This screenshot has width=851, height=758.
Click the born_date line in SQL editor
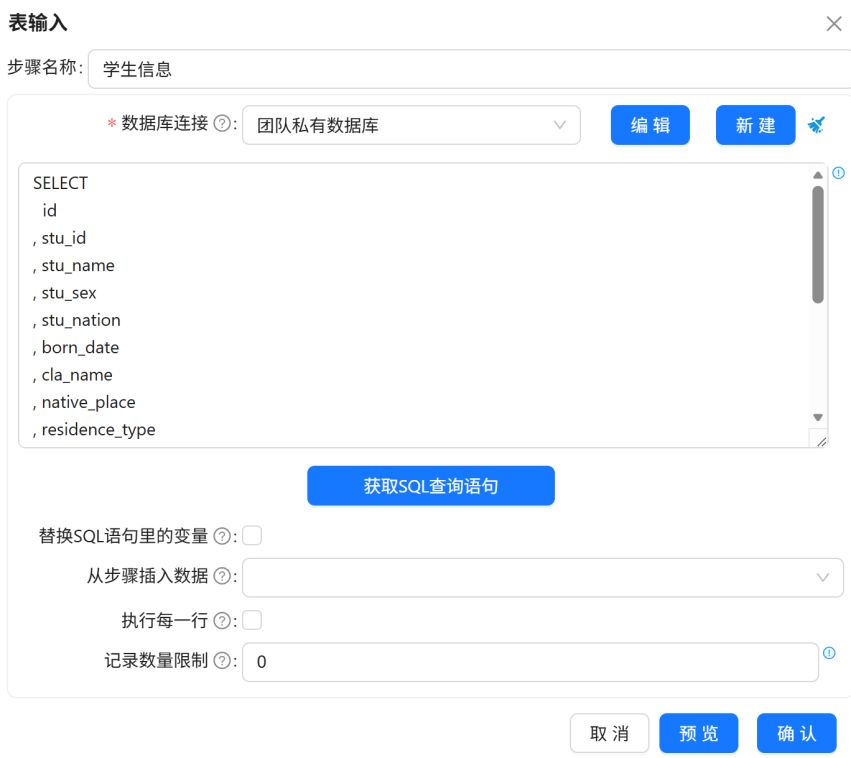click(76, 347)
